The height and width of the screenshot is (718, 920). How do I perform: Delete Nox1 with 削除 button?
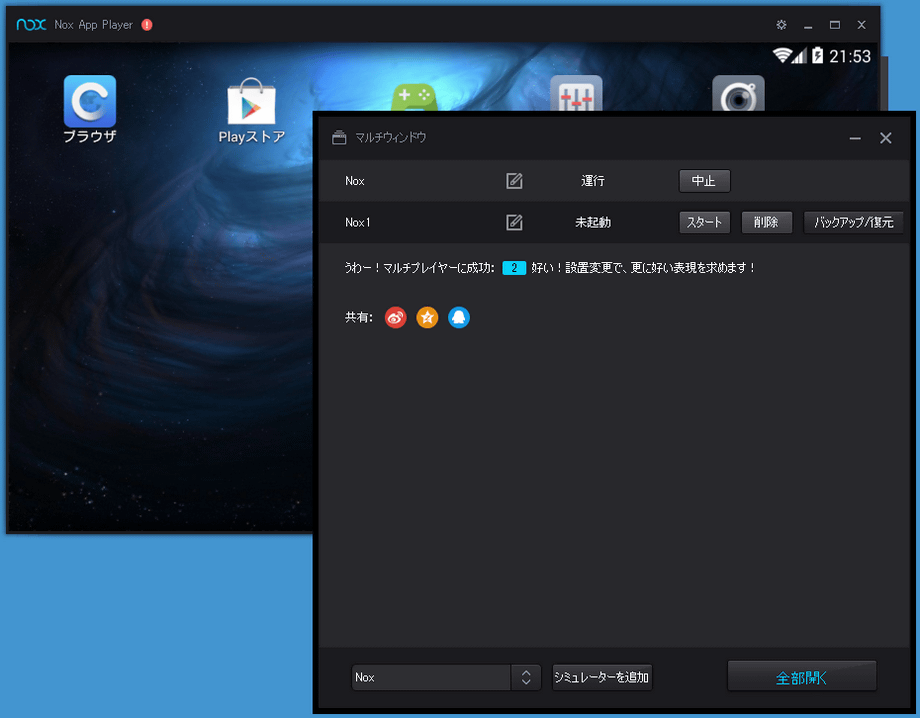(x=766, y=222)
